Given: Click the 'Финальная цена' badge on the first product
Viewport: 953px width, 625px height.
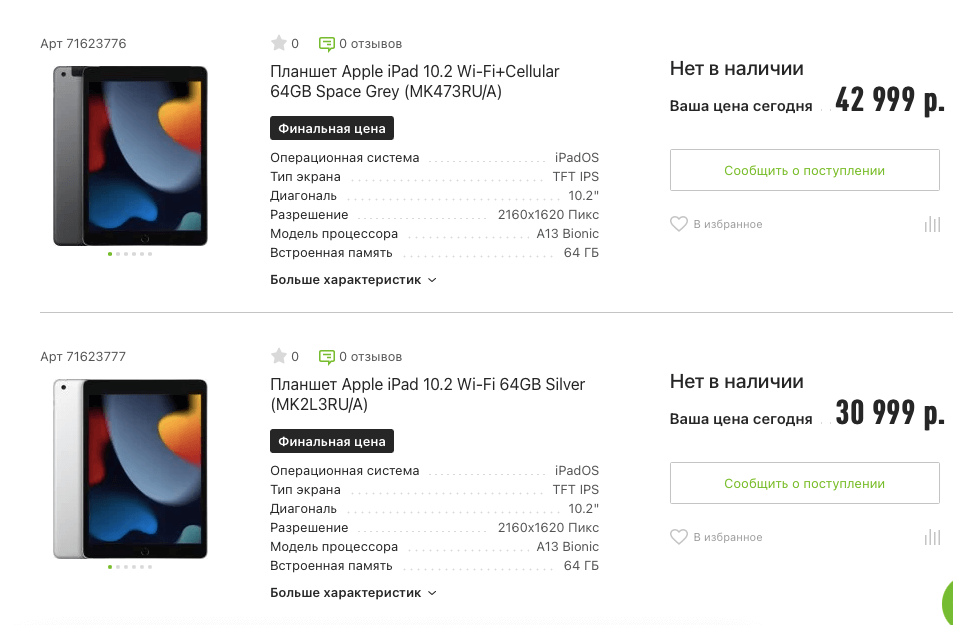Looking at the screenshot, I should (331, 128).
